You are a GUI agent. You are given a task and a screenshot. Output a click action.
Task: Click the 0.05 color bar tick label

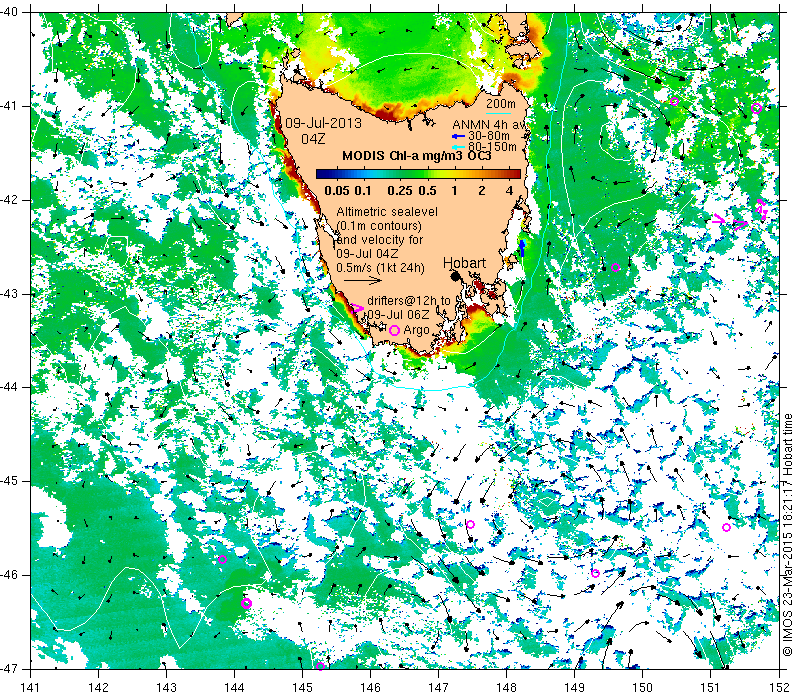tap(337, 191)
